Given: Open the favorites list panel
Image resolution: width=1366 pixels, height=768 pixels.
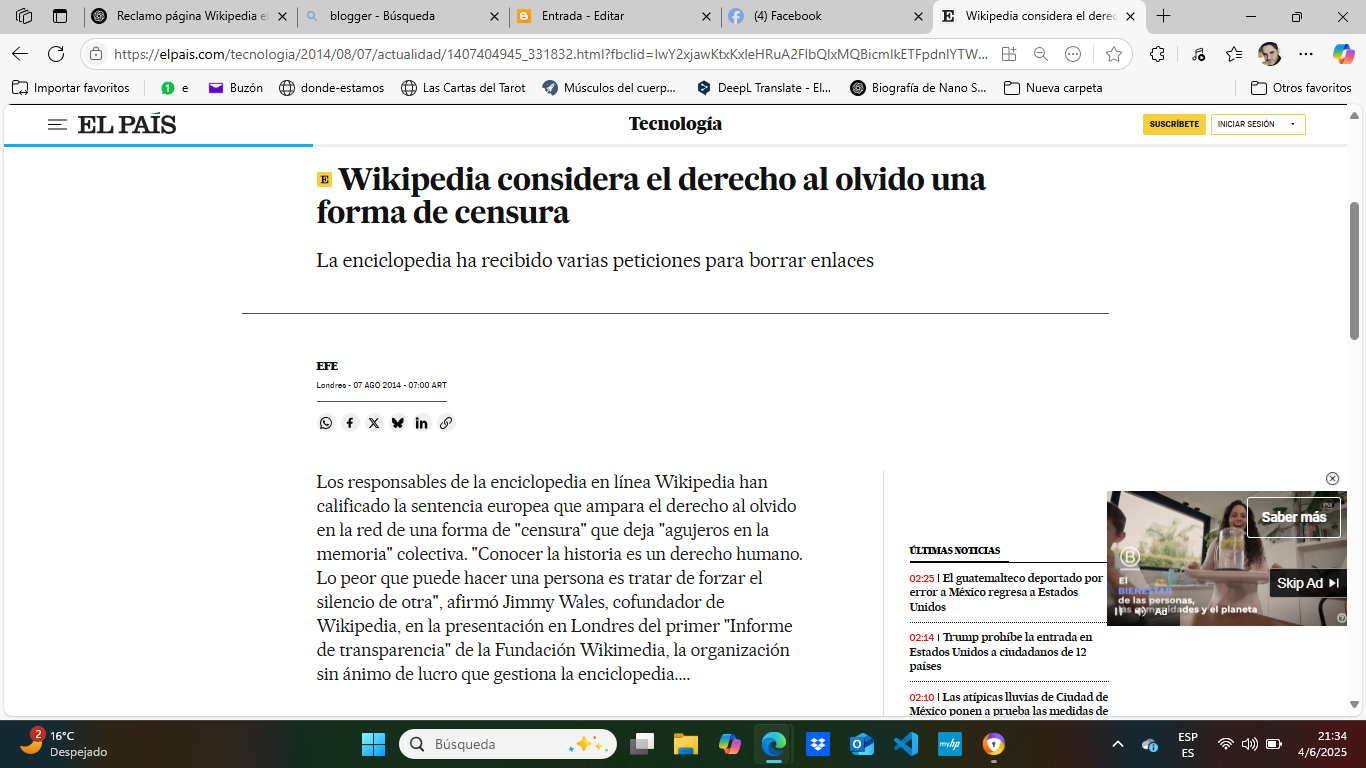Looking at the screenshot, I should [x=1234, y=54].
